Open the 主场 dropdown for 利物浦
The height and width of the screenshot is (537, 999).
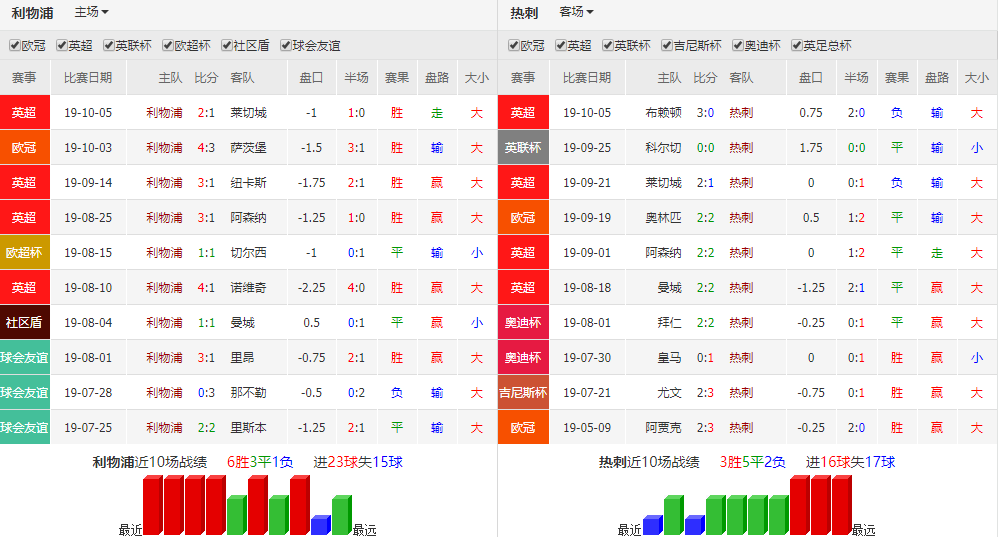(x=91, y=12)
